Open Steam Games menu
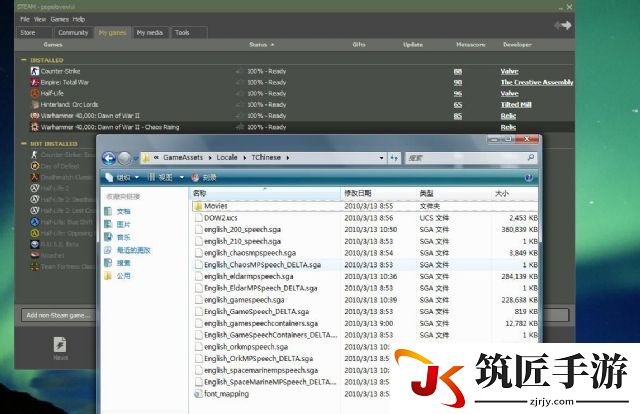The height and width of the screenshot is (414, 640). pos(60,19)
